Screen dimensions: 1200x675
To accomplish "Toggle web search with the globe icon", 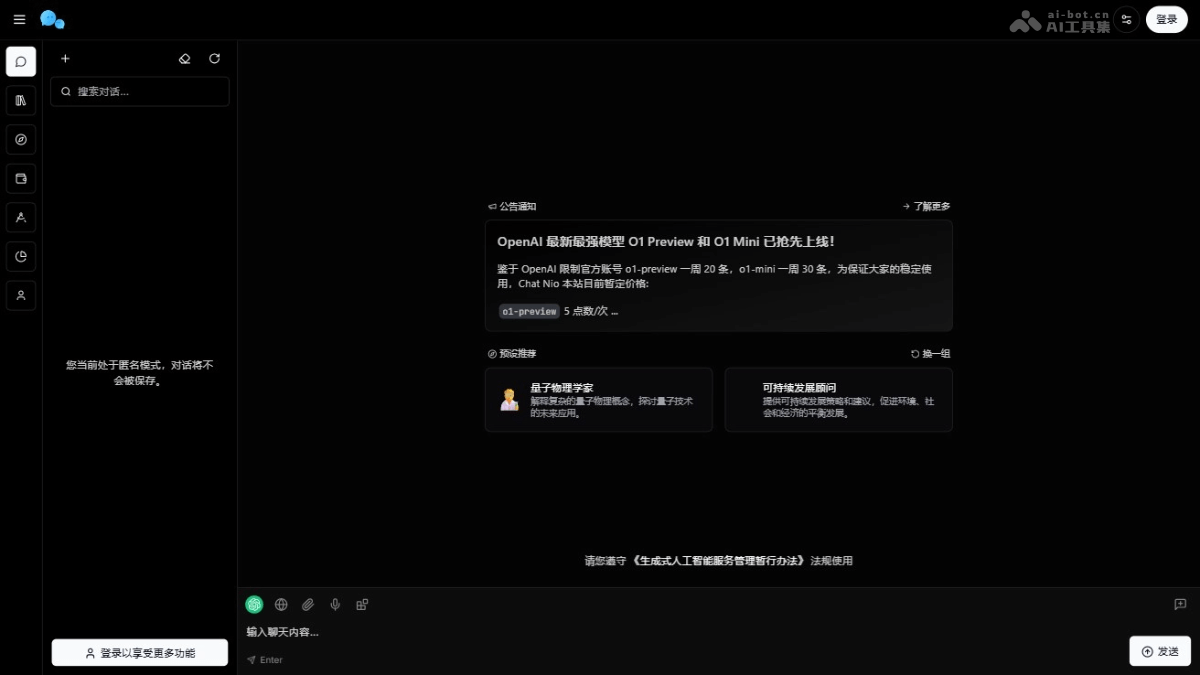I will click(x=281, y=604).
